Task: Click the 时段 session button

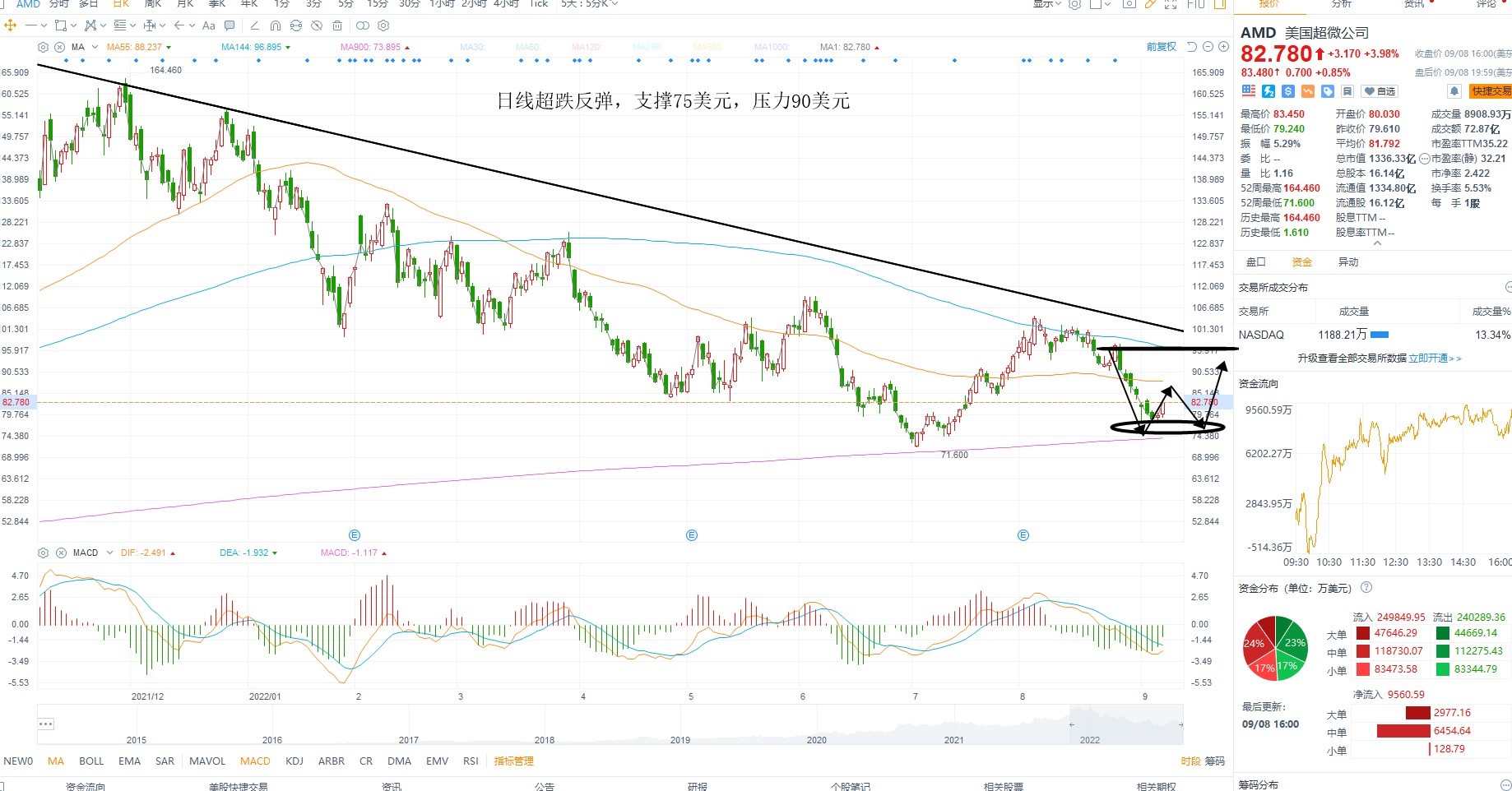Action: click(1190, 761)
